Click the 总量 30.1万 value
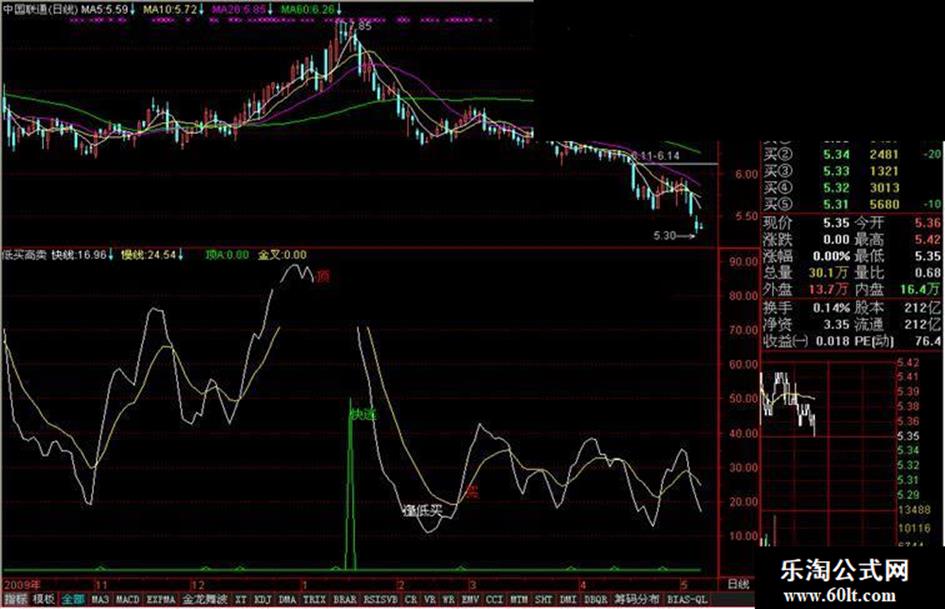This screenshot has width=945, height=609. 830,273
